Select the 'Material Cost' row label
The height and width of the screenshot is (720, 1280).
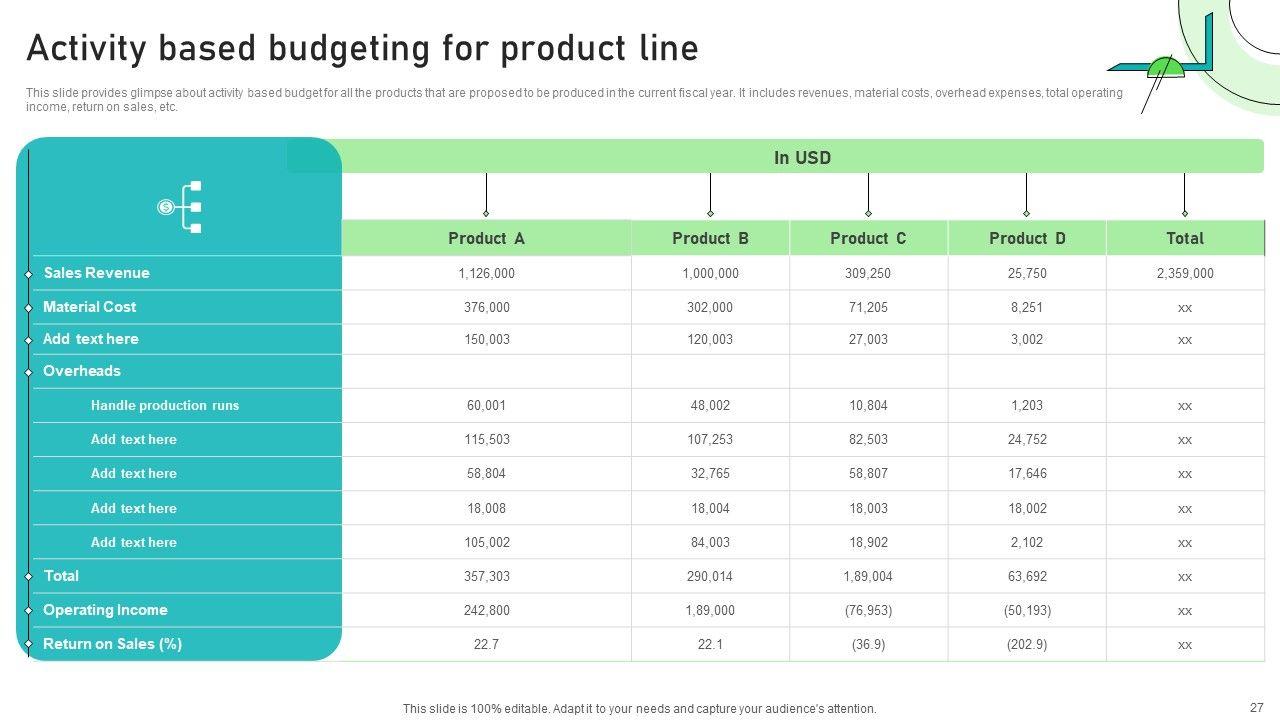point(89,307)
